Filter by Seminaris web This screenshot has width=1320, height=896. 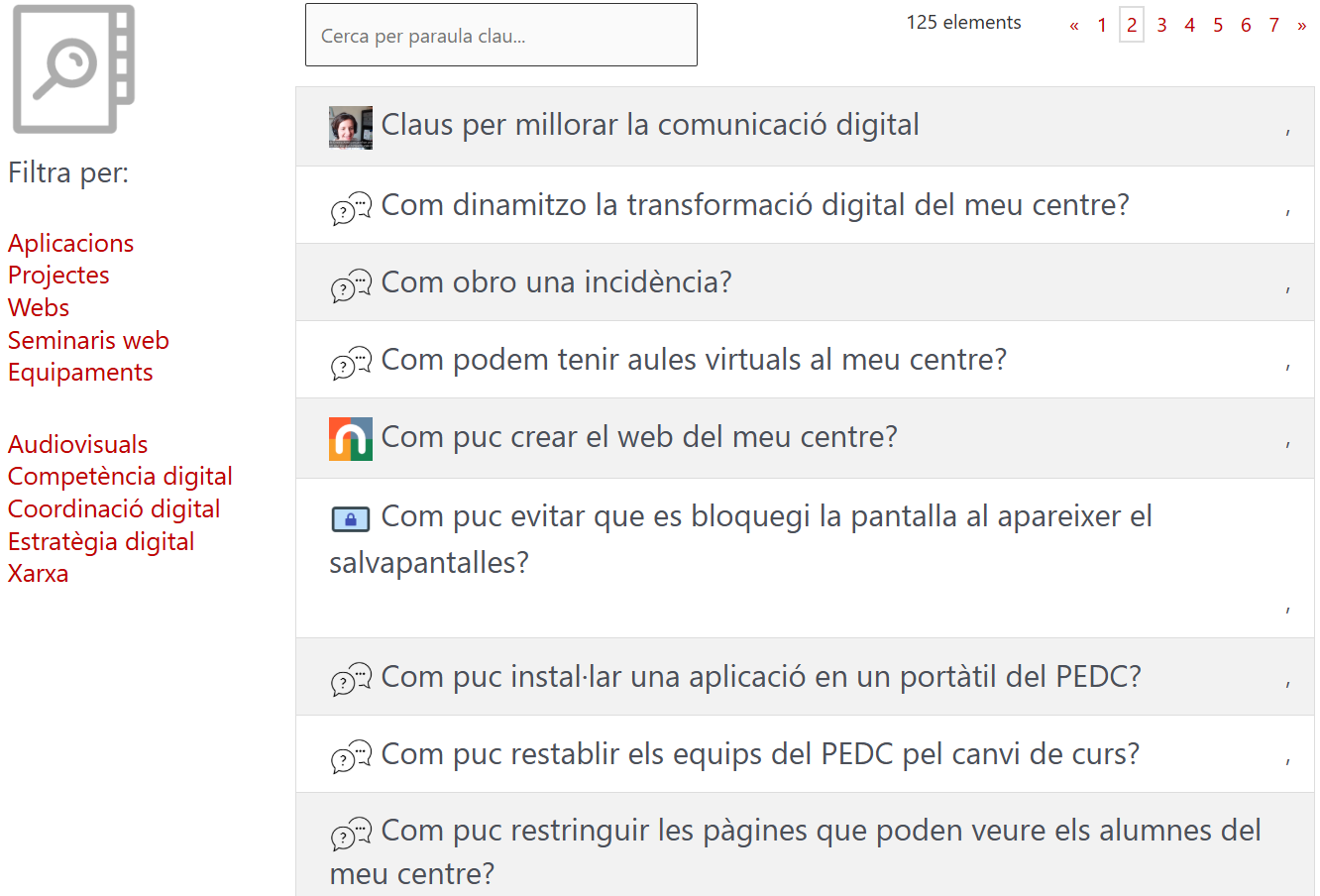(88, 340)
